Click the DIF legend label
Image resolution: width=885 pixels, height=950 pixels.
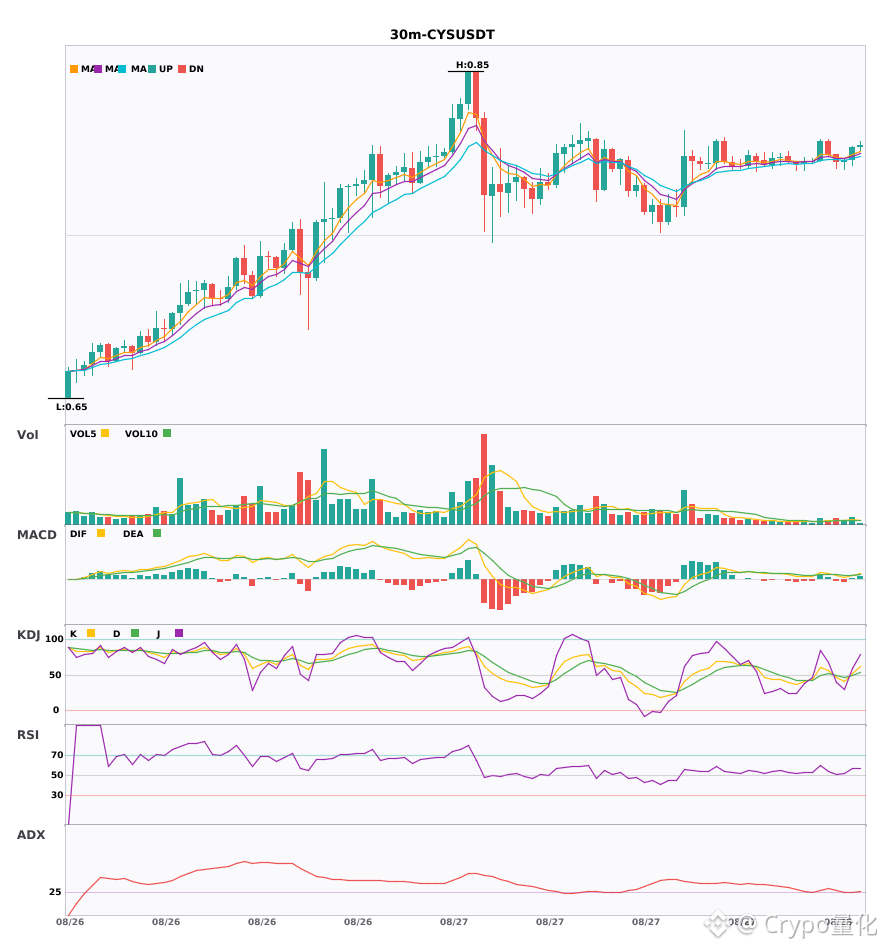coord(78,534)
